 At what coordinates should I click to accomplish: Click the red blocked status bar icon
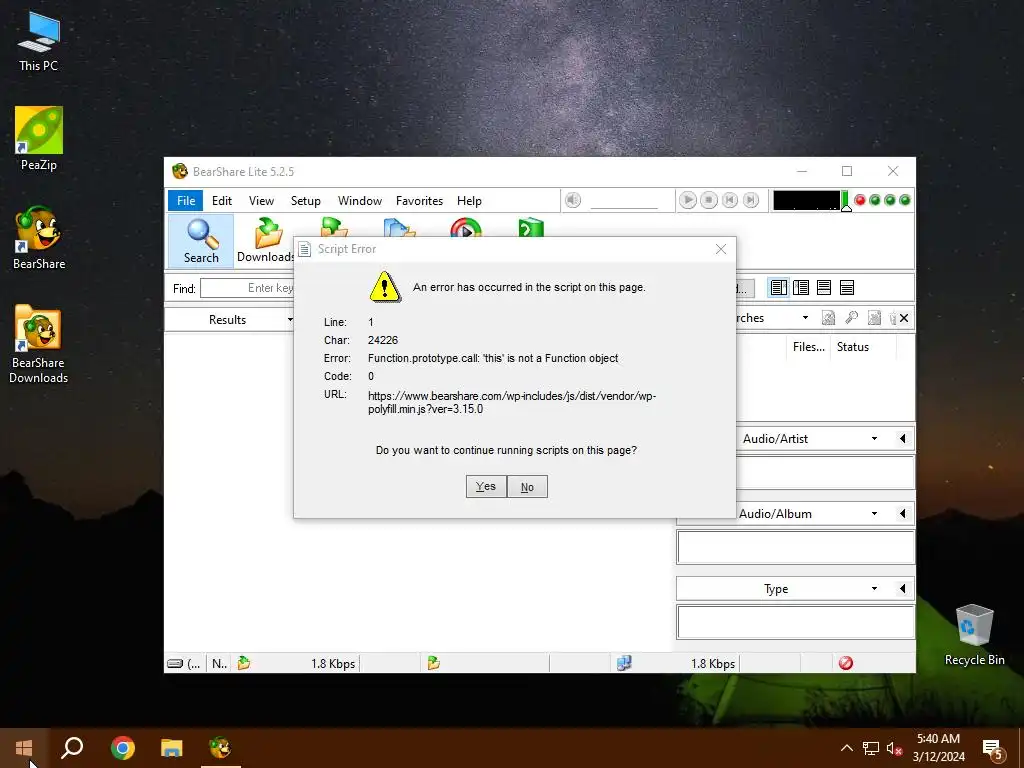pyautogui.click(x=846, y=663)
